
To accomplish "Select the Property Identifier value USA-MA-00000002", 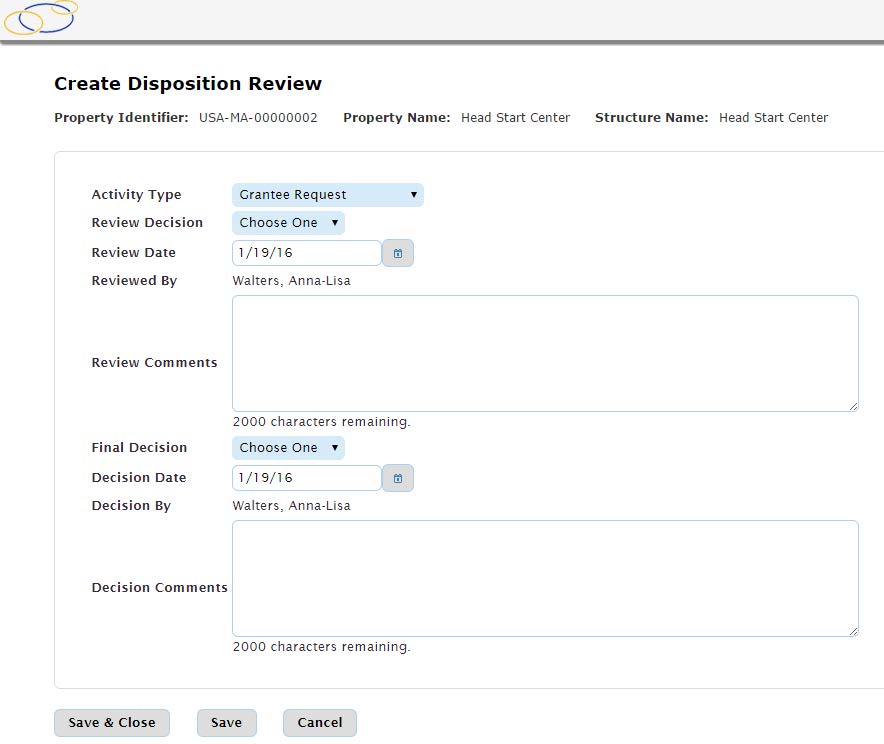I will 258,118.
